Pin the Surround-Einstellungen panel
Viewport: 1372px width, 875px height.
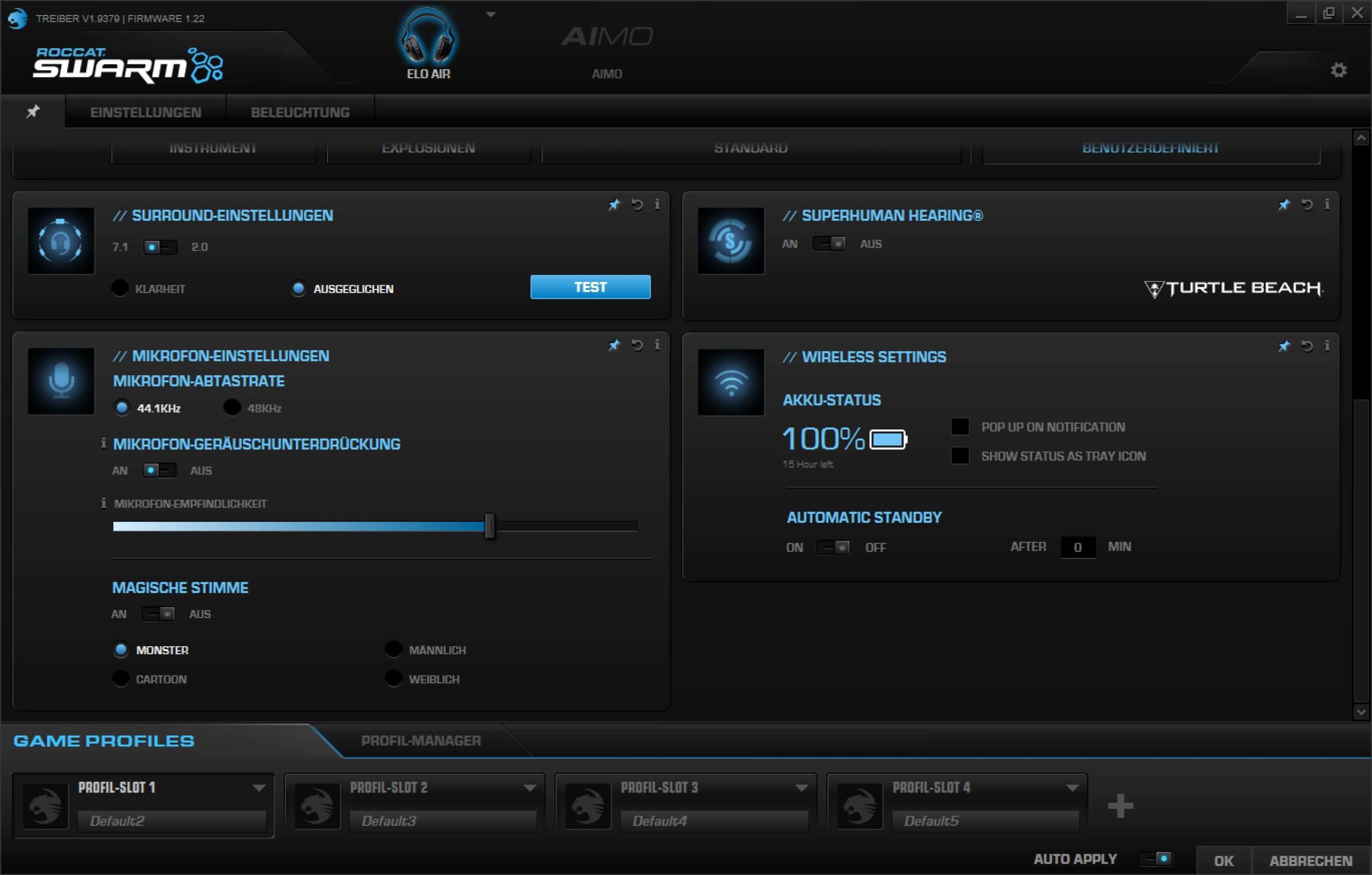point(614,205)
